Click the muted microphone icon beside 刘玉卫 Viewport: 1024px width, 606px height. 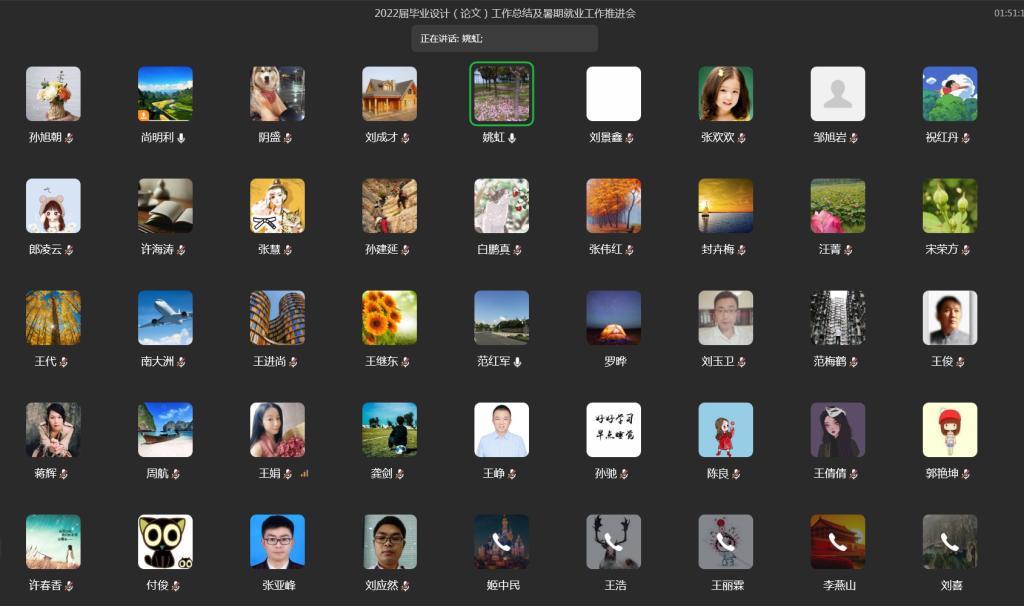[x=742, y=362]
